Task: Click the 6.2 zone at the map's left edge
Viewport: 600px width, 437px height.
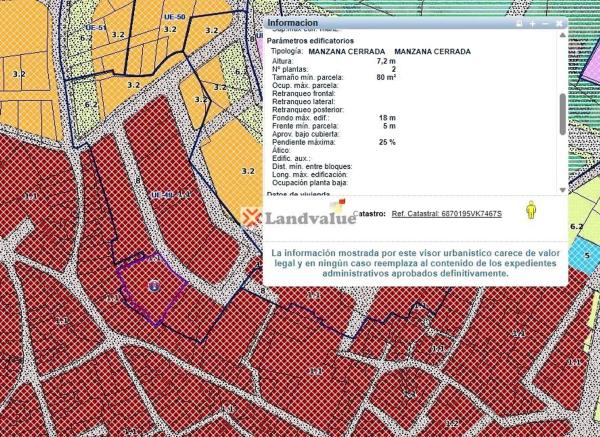Action: (x=91, y=103)
